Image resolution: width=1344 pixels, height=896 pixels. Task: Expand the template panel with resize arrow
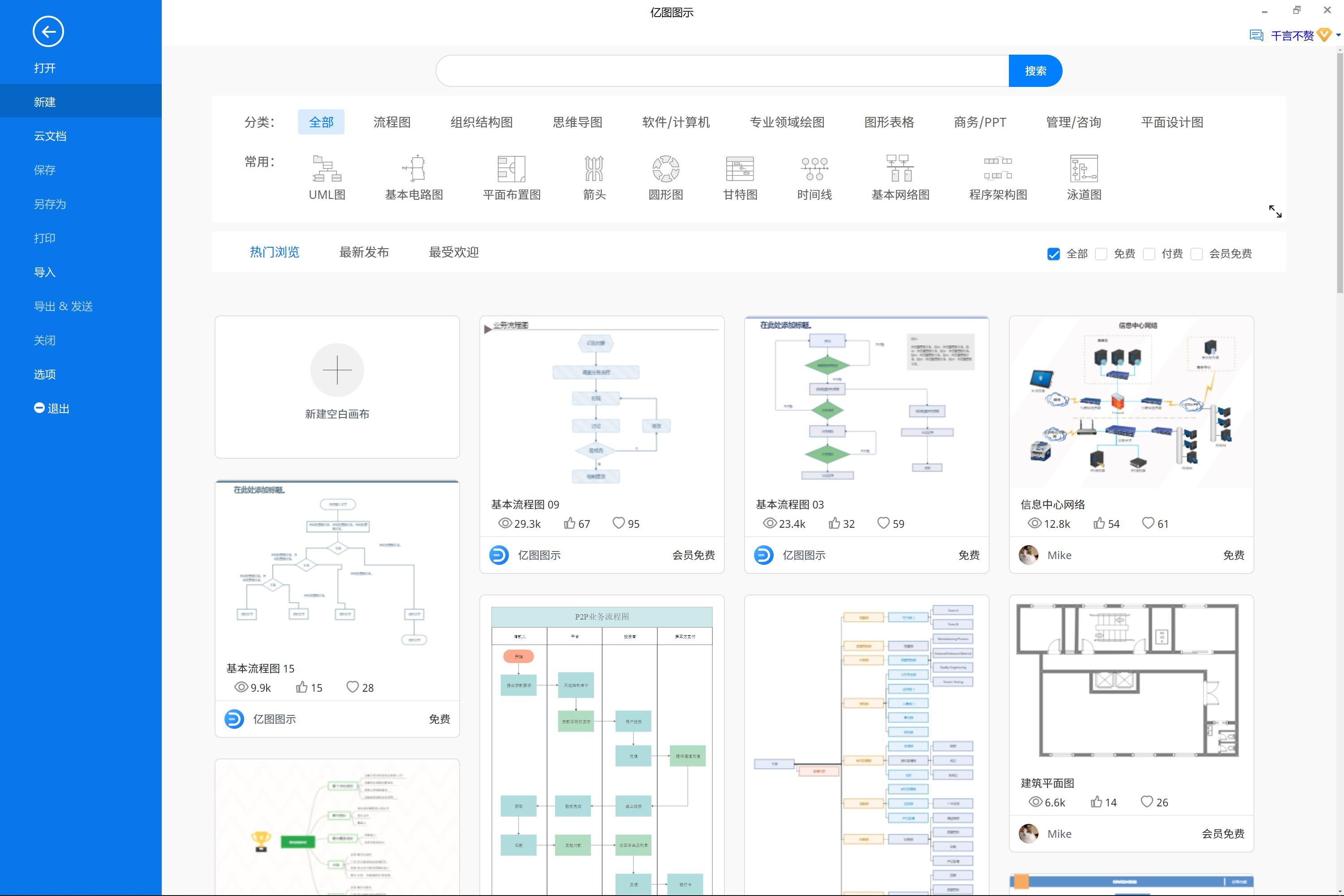point(1276,211)
